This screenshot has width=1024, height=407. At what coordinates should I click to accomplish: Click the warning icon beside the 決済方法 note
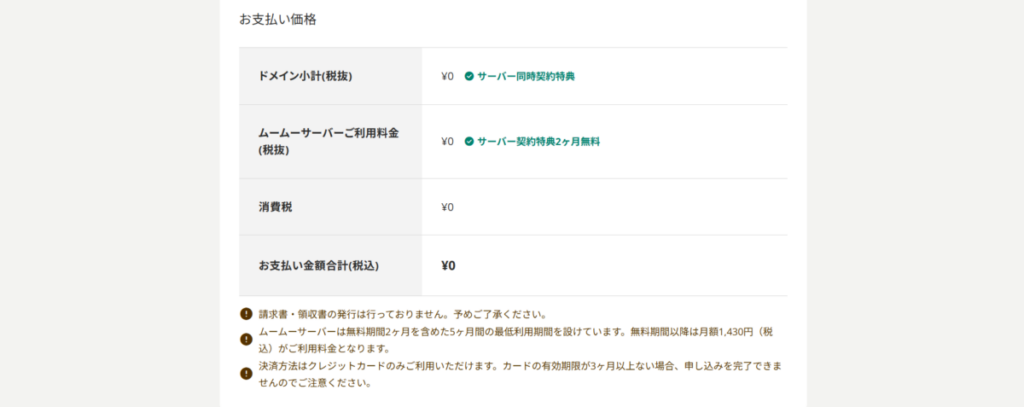(x=246, y=374)
